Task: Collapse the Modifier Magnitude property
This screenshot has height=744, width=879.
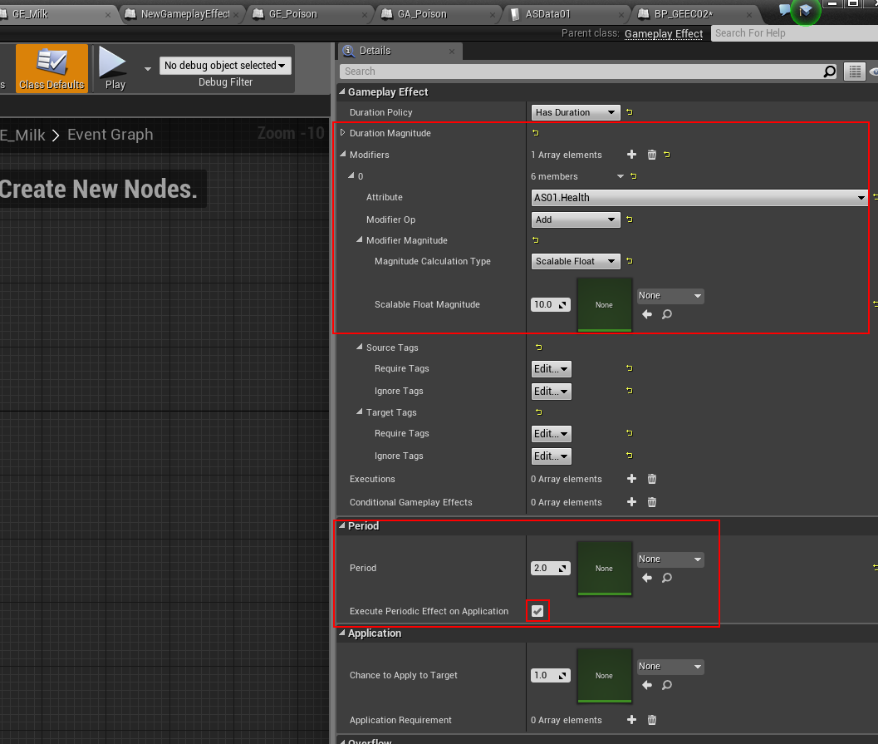Action: click(x=359, y=240)
